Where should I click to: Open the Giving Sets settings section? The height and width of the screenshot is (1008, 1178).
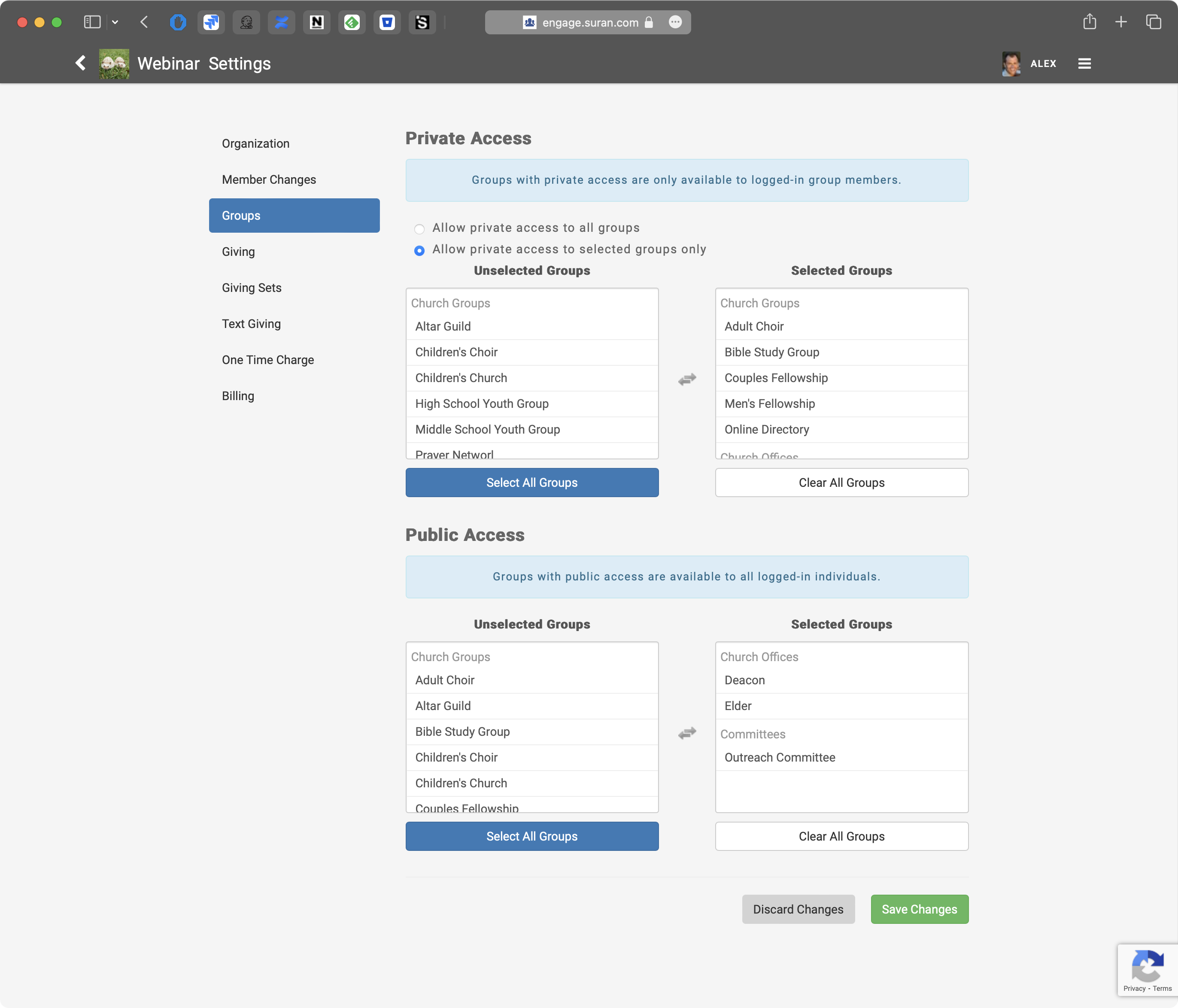click(x=251, y=288)
